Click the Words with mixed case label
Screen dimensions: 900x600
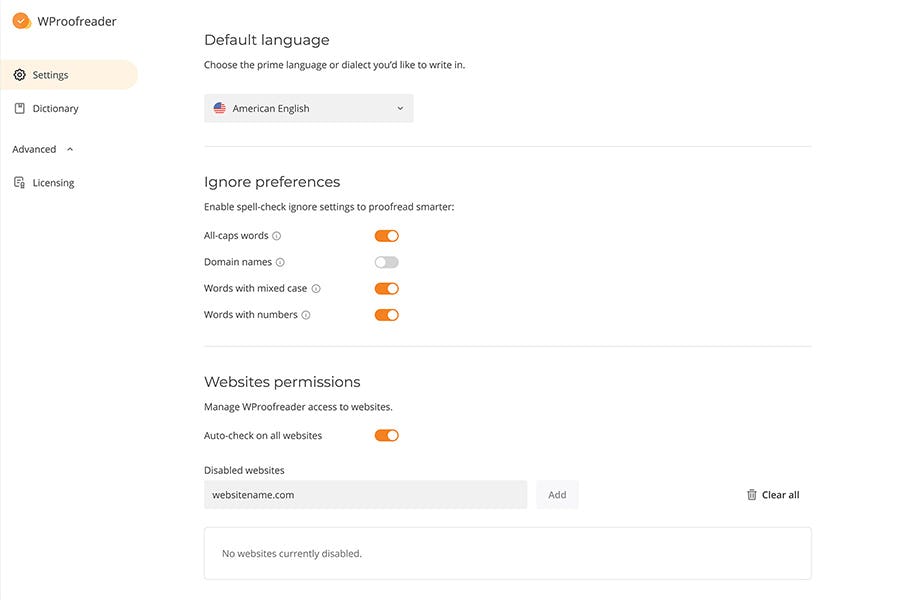(x=255, y=289)
